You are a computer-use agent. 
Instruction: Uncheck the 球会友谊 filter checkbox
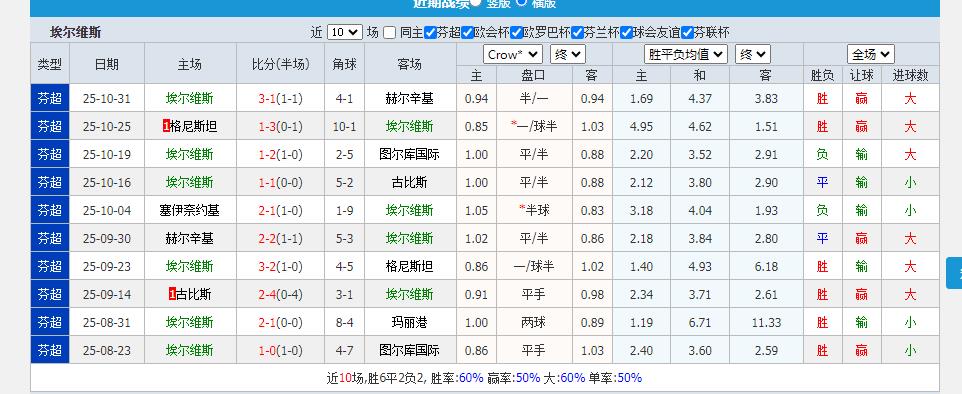click(626, 33)
